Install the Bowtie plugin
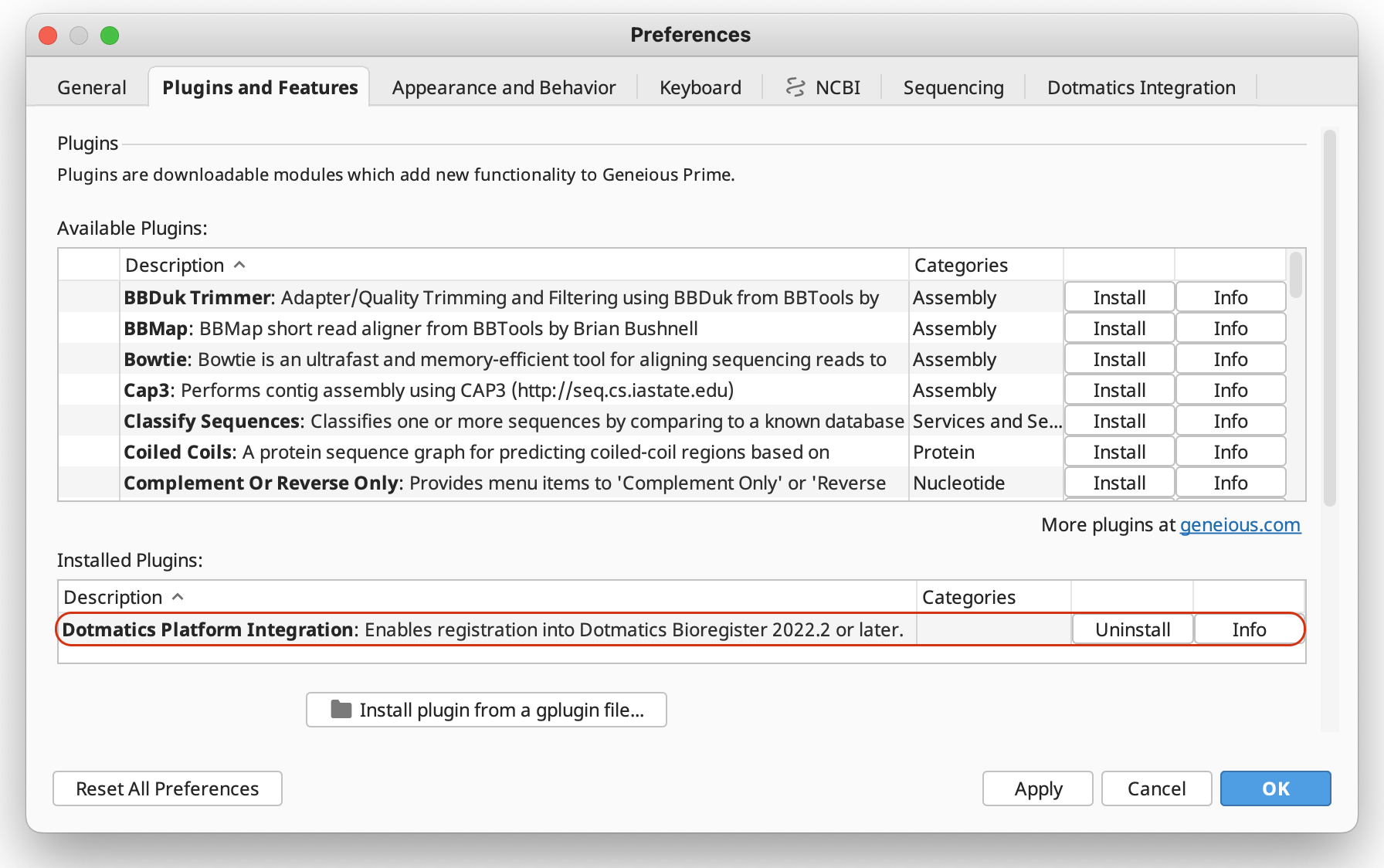 click(x=1118, y=358)
